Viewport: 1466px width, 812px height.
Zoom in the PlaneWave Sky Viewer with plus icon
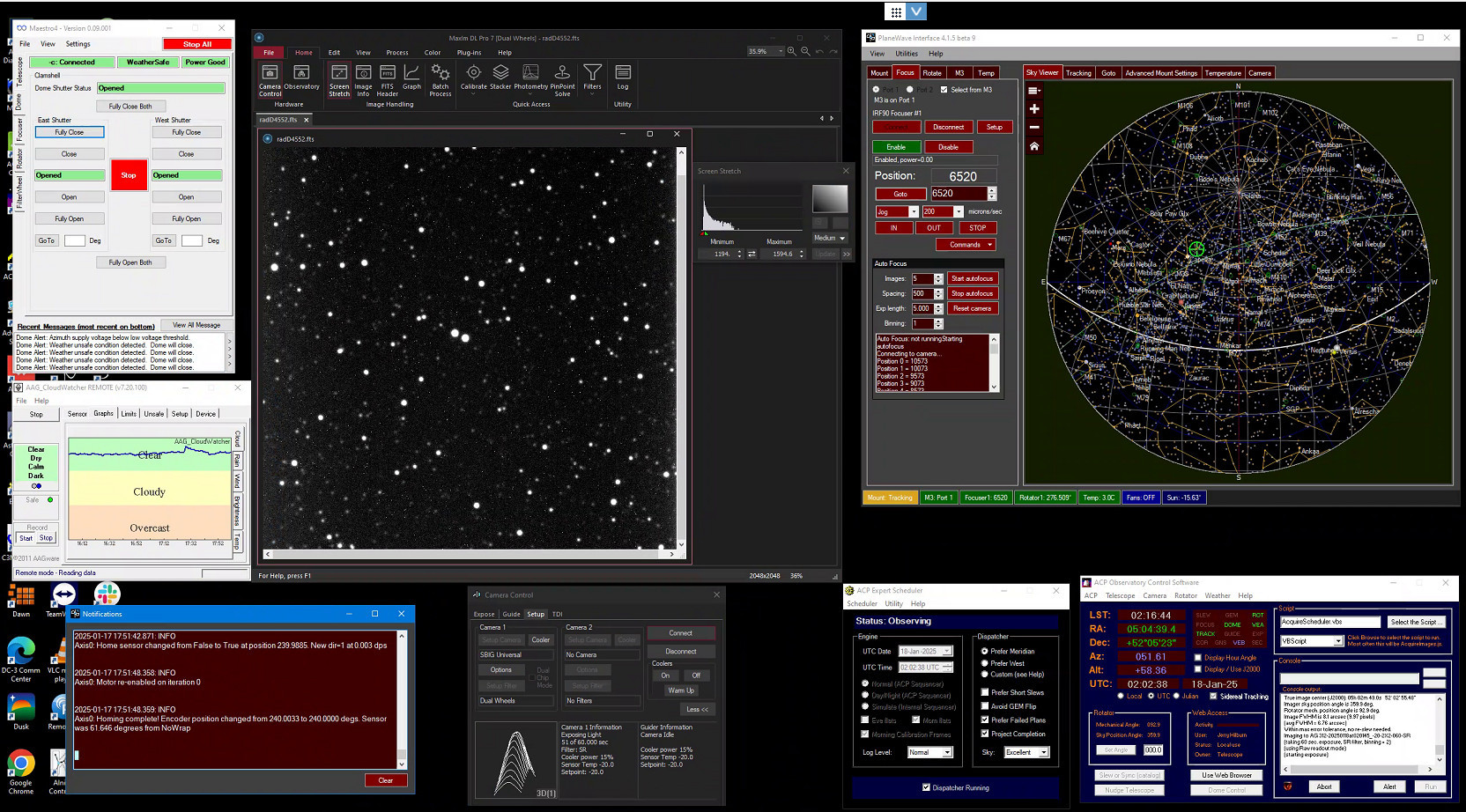pyautogui.click(x=1034, y=109)
